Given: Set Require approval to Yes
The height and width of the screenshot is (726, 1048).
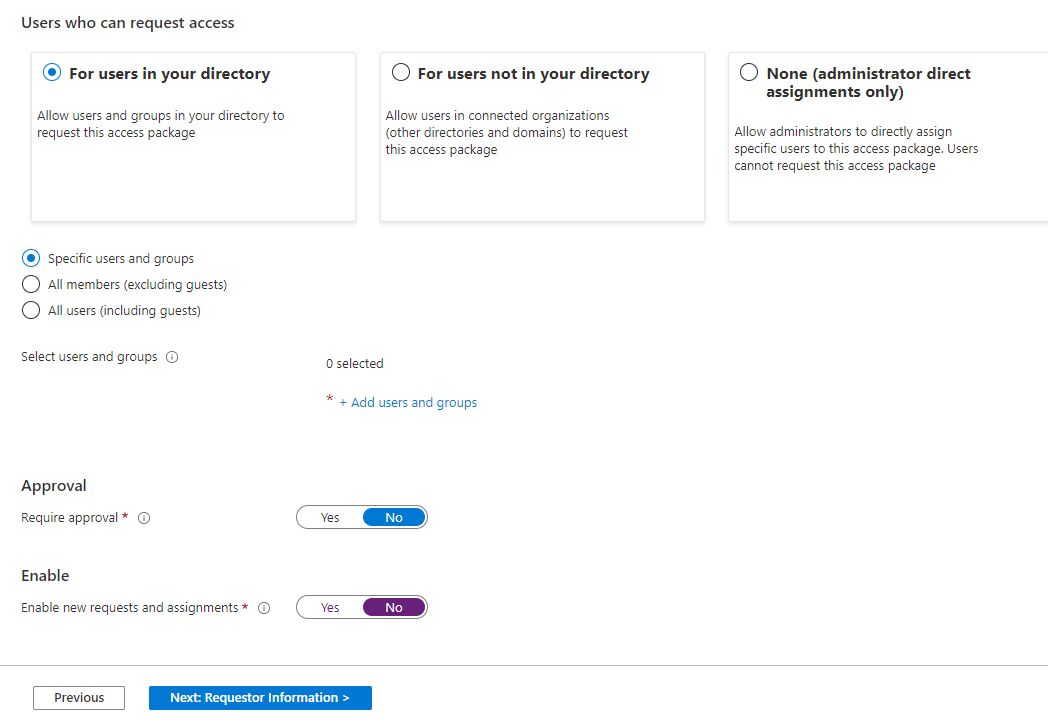Looking at the screenshot, I should 330,518.
